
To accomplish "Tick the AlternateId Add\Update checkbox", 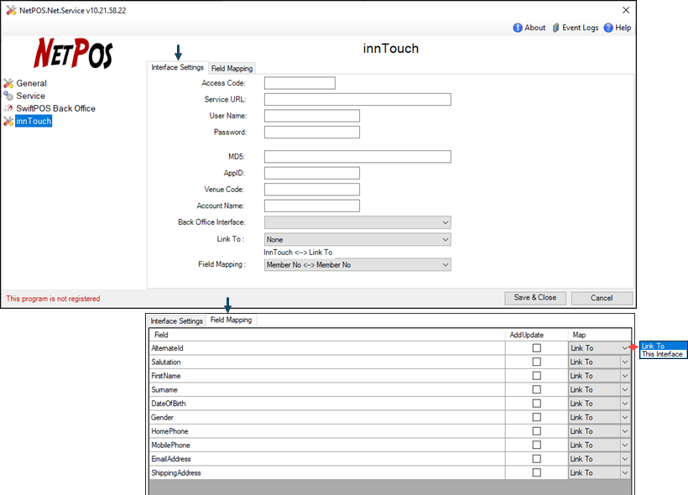I will click(x=536, y=348).
